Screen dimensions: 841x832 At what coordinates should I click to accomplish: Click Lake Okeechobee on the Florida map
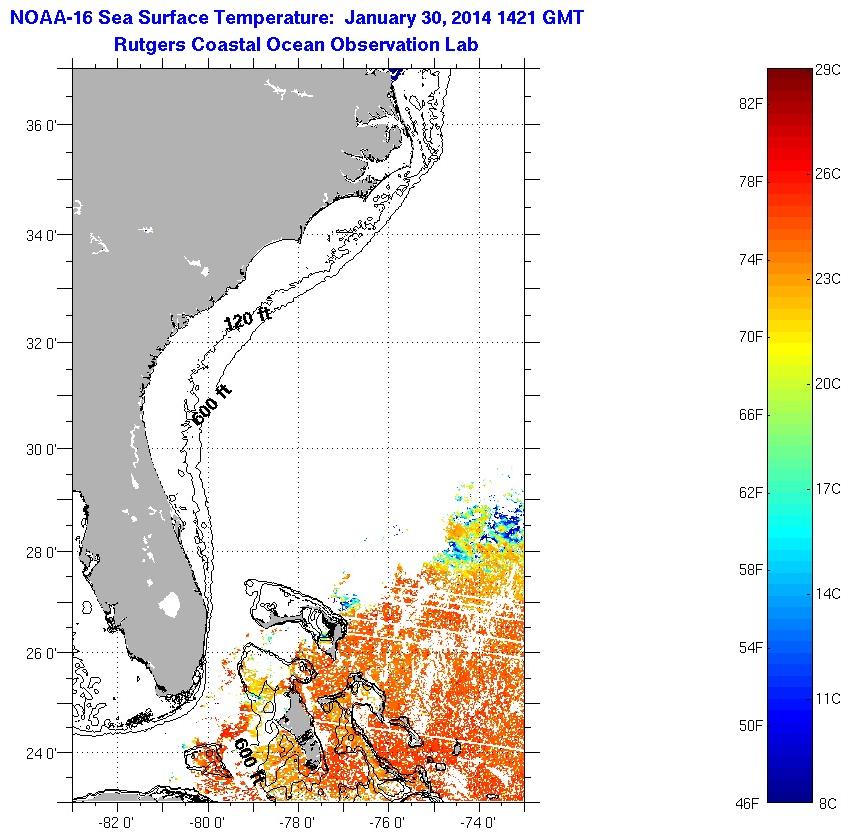(170, 604)
